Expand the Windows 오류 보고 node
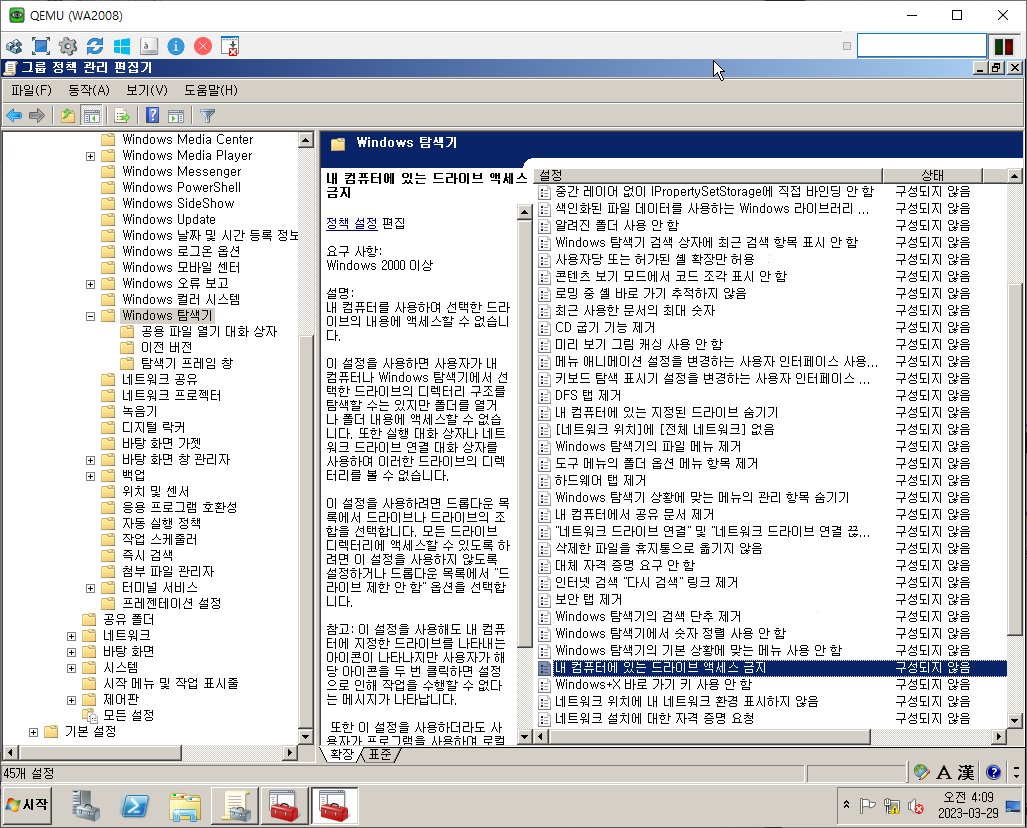 pos(90,284)
